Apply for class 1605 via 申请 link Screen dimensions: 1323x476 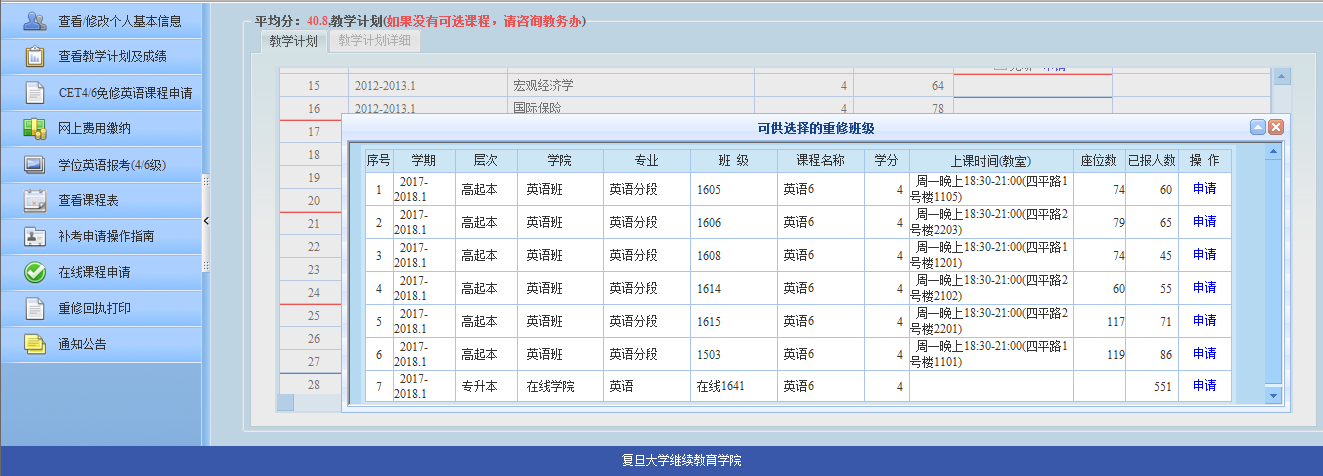coord(1204,189)
